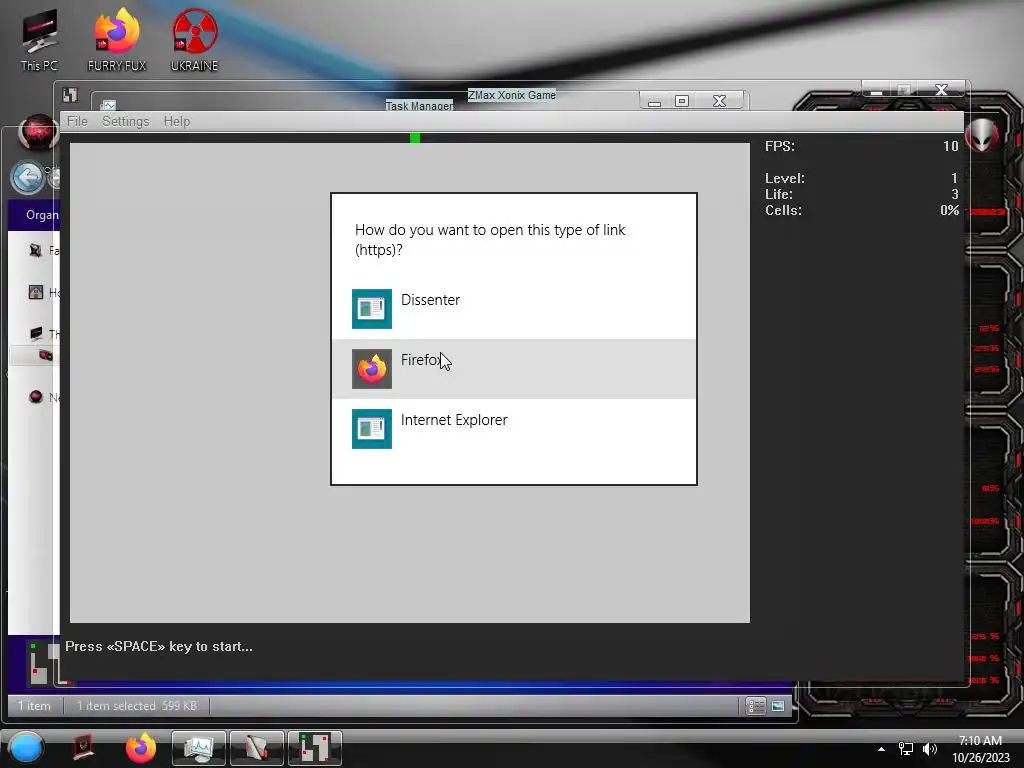This screenshot has width=1024, height=768.
Task: Click the Xonix file thumbnail in explorer
Action: 41,664
